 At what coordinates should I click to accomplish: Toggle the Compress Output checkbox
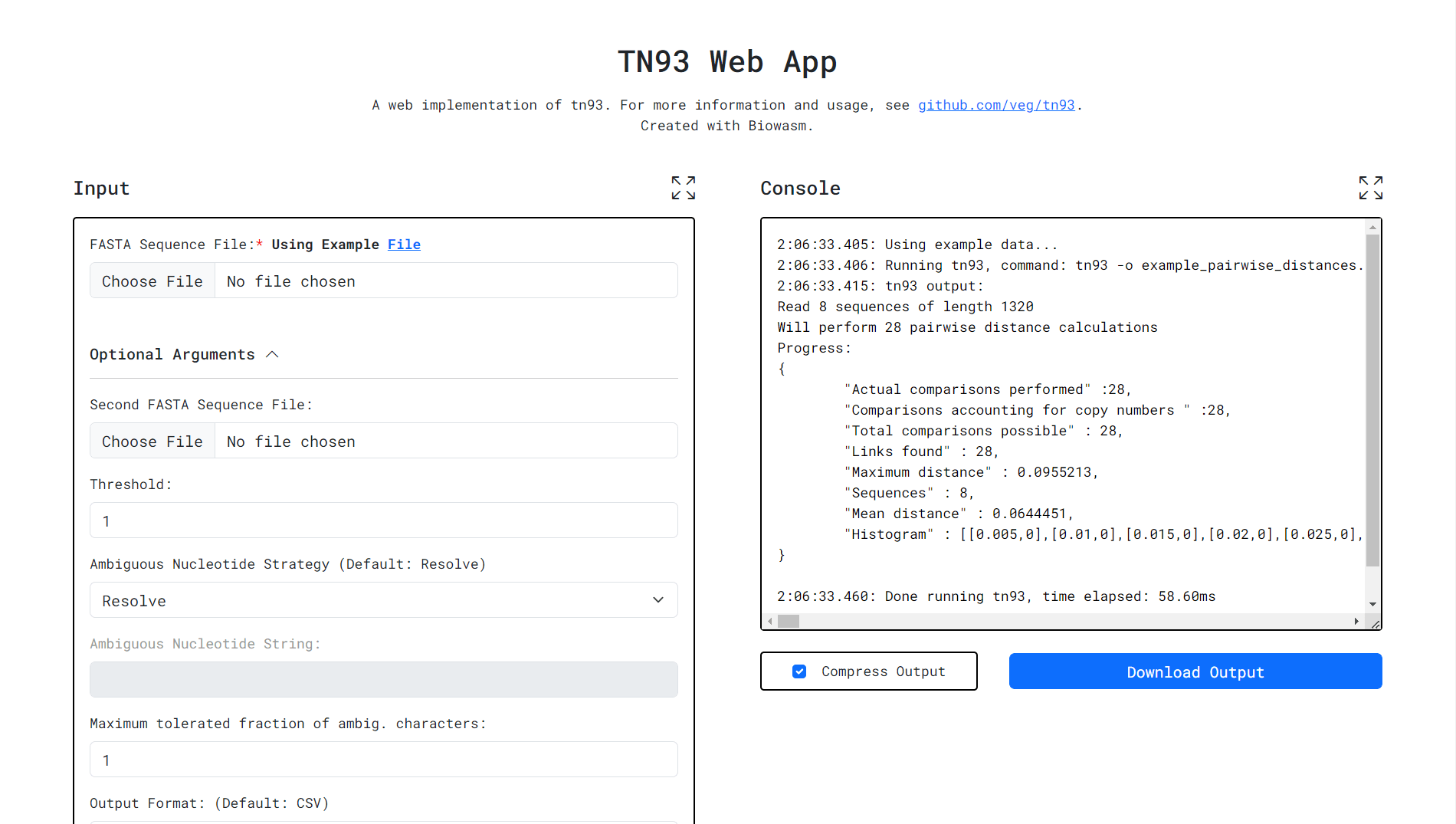799,671
